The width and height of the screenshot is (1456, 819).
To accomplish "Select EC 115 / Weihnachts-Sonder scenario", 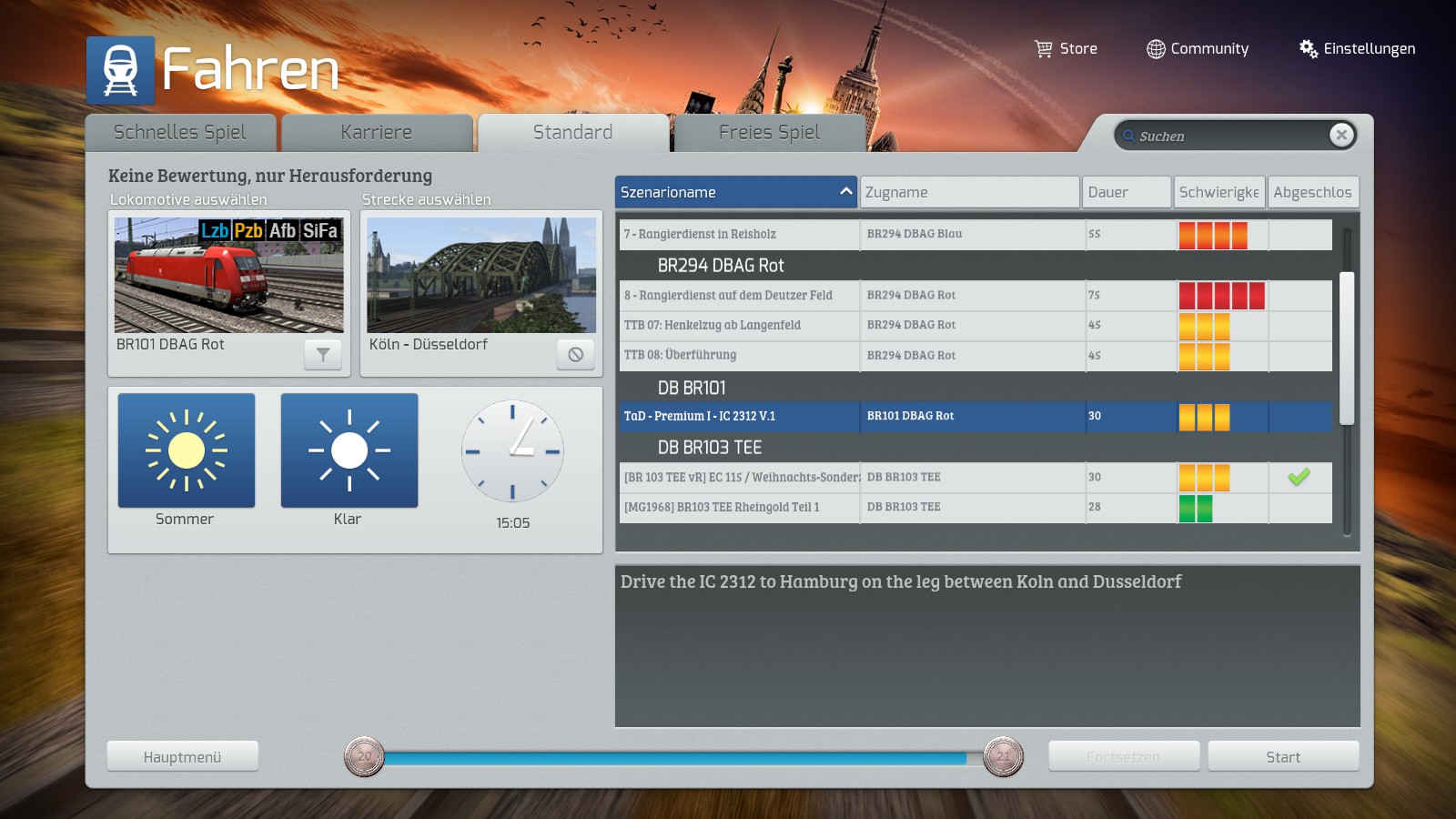I will point(976,478).
